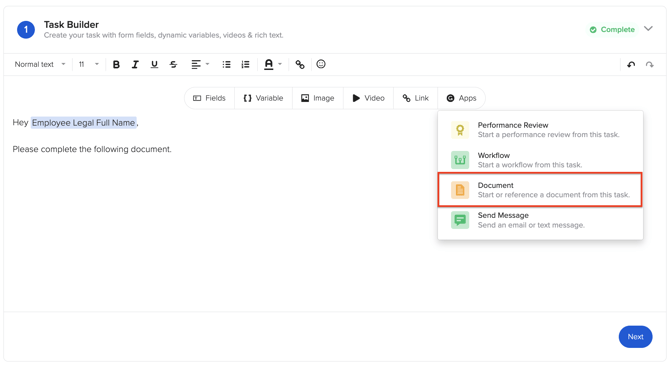Click the green Send Message icon
The image size is (670, 366).
(x=460, y=220)
